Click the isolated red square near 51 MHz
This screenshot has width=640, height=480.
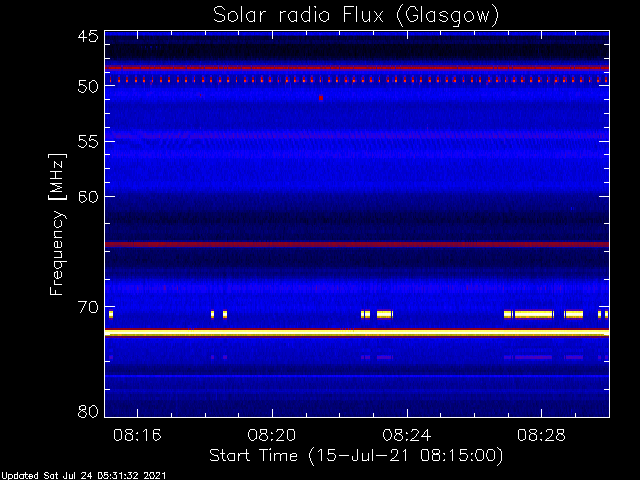[321, 98]
